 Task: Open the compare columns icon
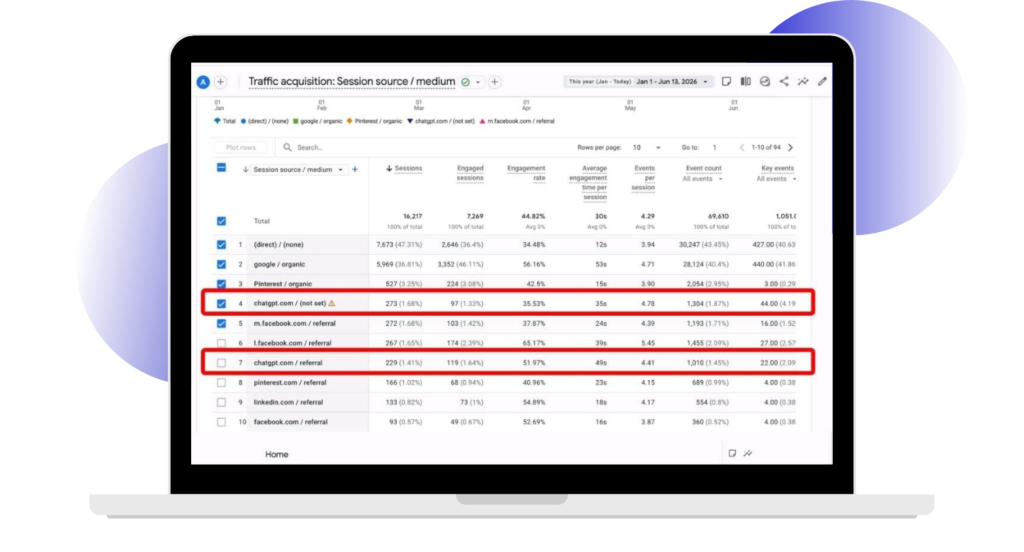pyautogui.click(x=745, y=82)
